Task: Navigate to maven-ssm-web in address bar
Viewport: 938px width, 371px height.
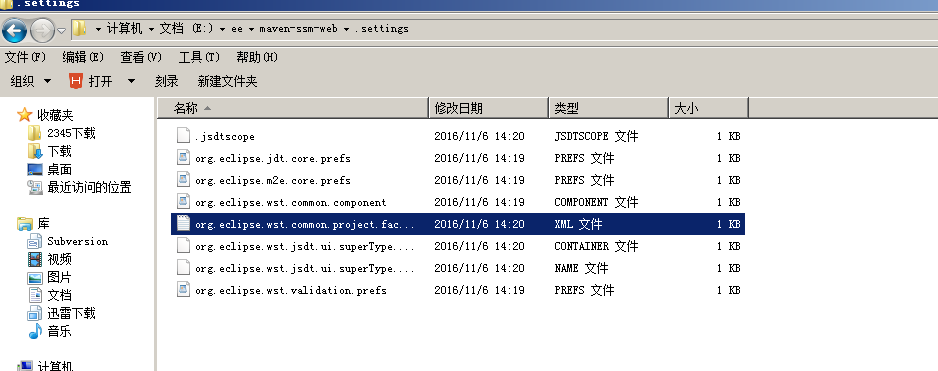Action: coord(299,29)
